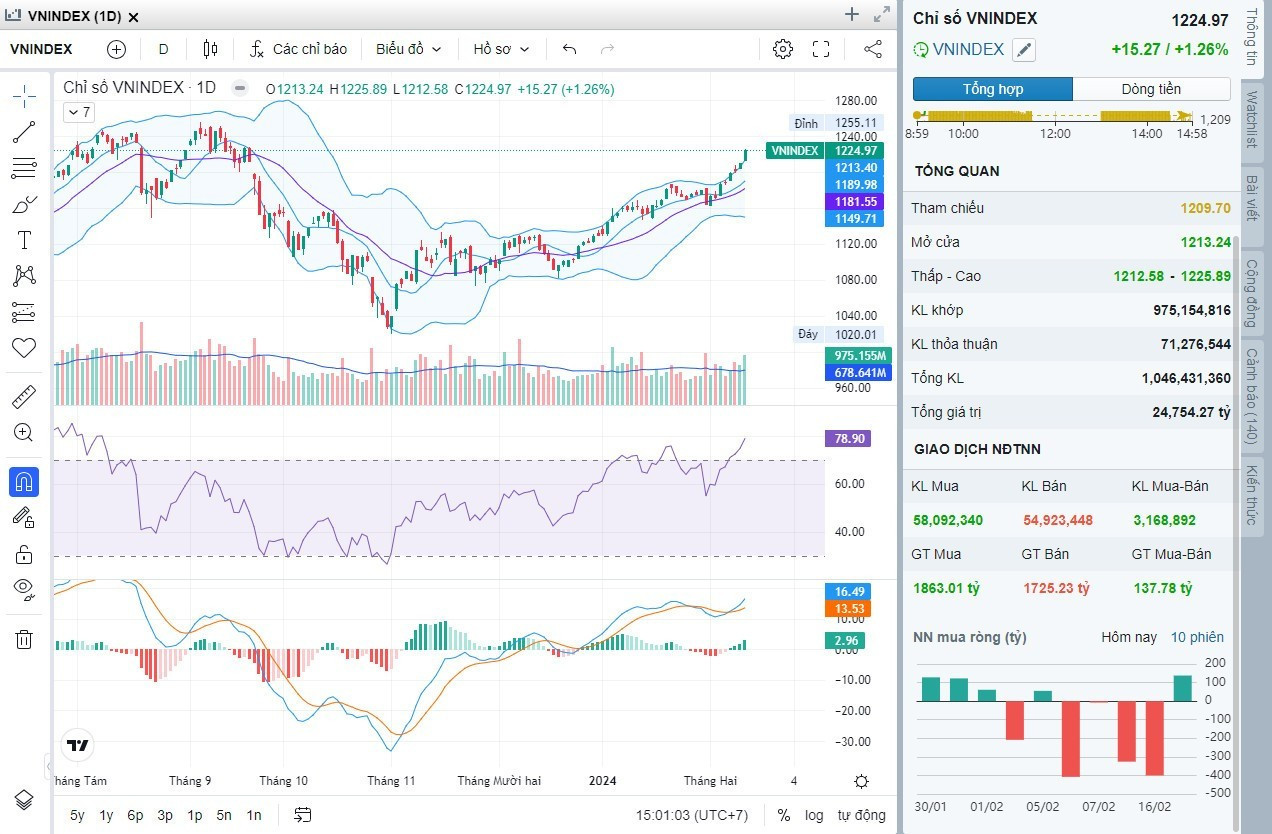
Task: Enter fullscreen mode on the chart
Action: pyautogui.click(x=821, y=49)
